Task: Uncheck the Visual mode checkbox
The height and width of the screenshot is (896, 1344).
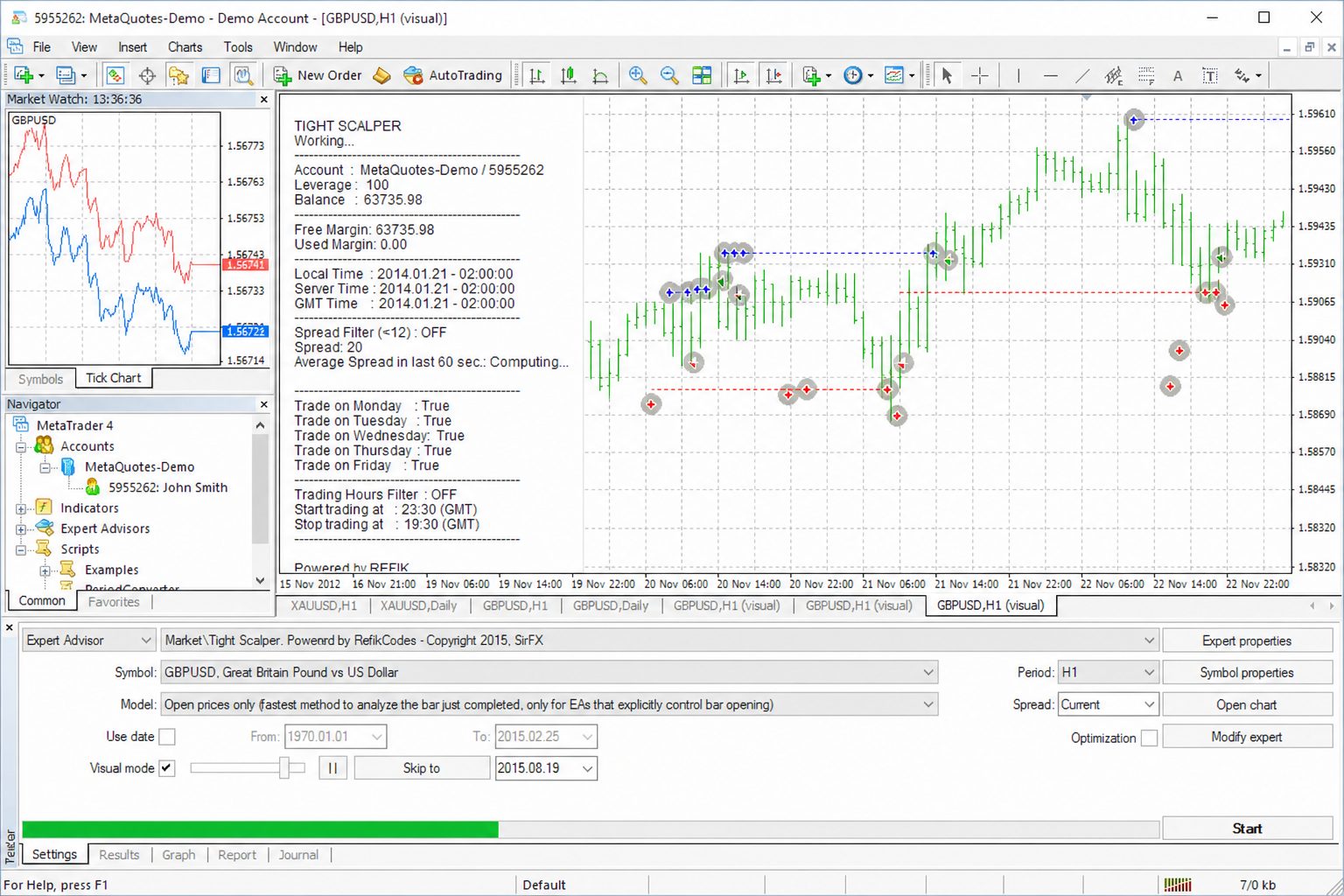Action: tap(167, 768)
